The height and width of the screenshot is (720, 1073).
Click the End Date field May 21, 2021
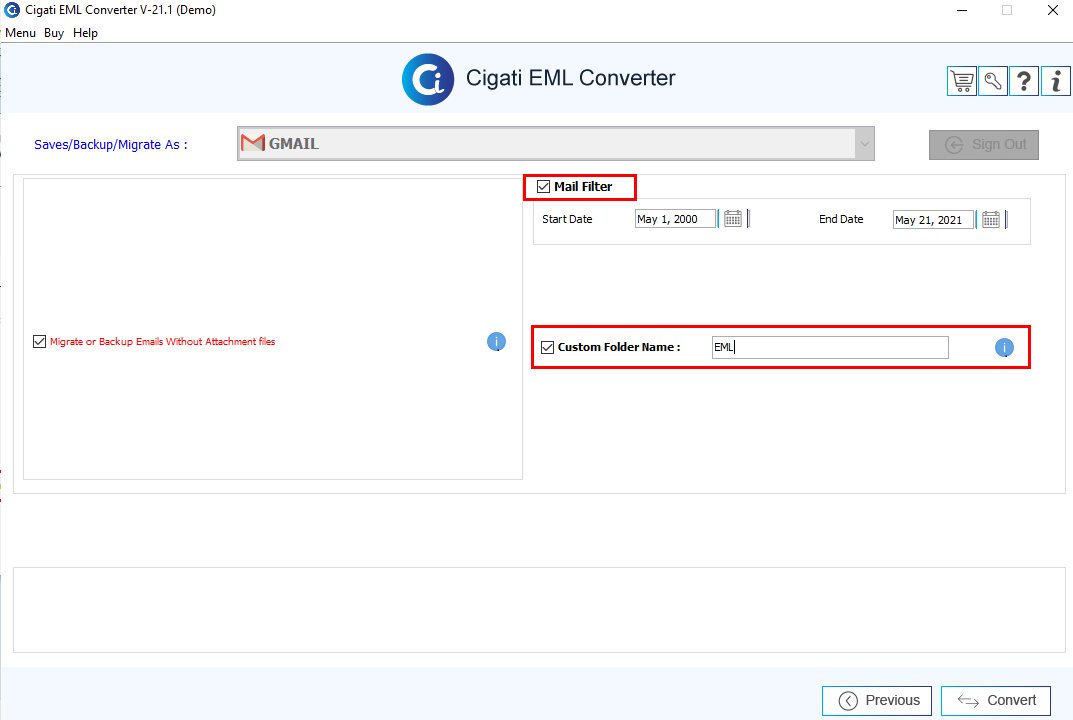[933, 220]
